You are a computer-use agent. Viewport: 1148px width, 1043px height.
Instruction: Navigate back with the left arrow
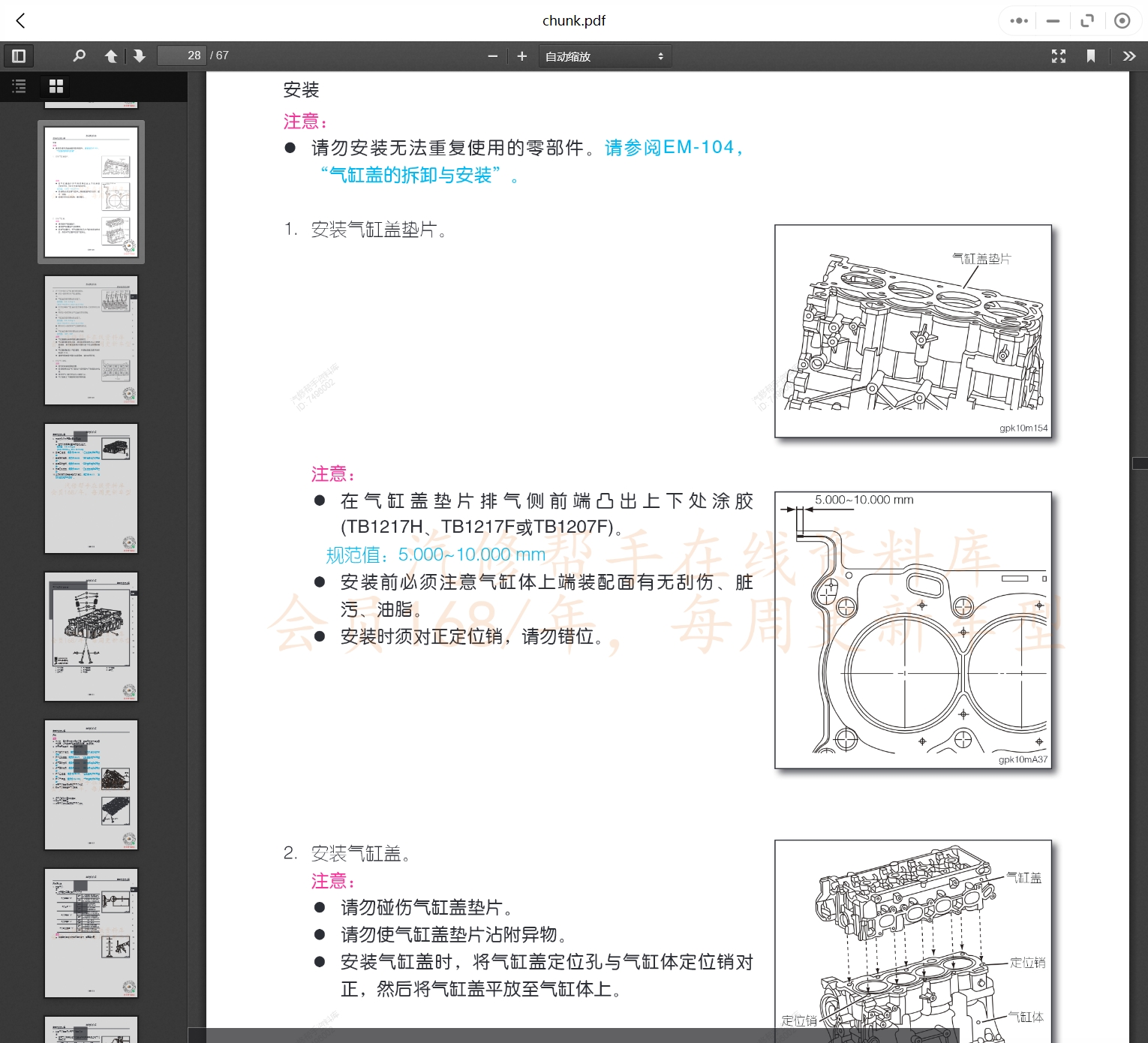click(x=20, y=20)
